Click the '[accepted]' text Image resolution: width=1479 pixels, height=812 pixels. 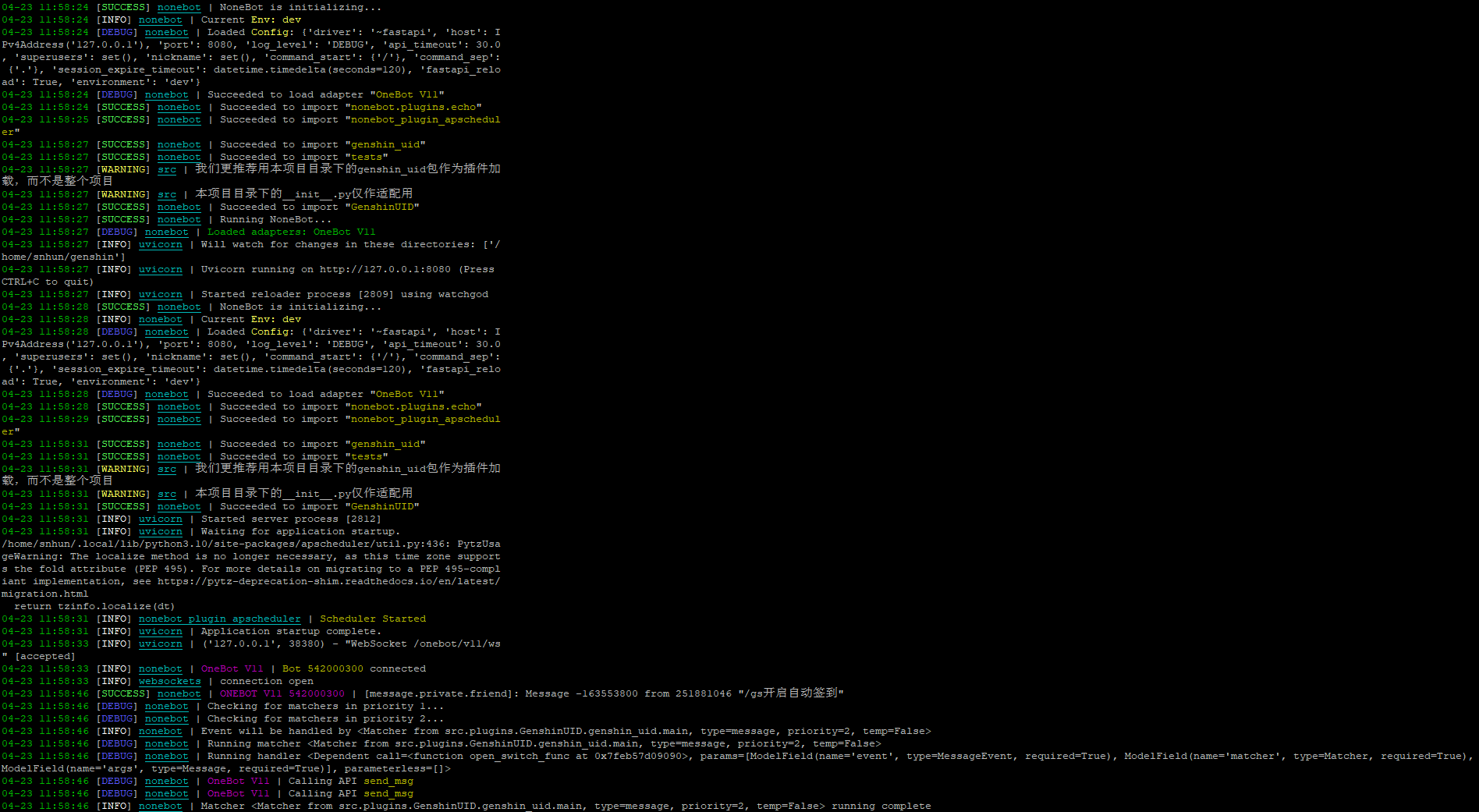click(45, 656)
